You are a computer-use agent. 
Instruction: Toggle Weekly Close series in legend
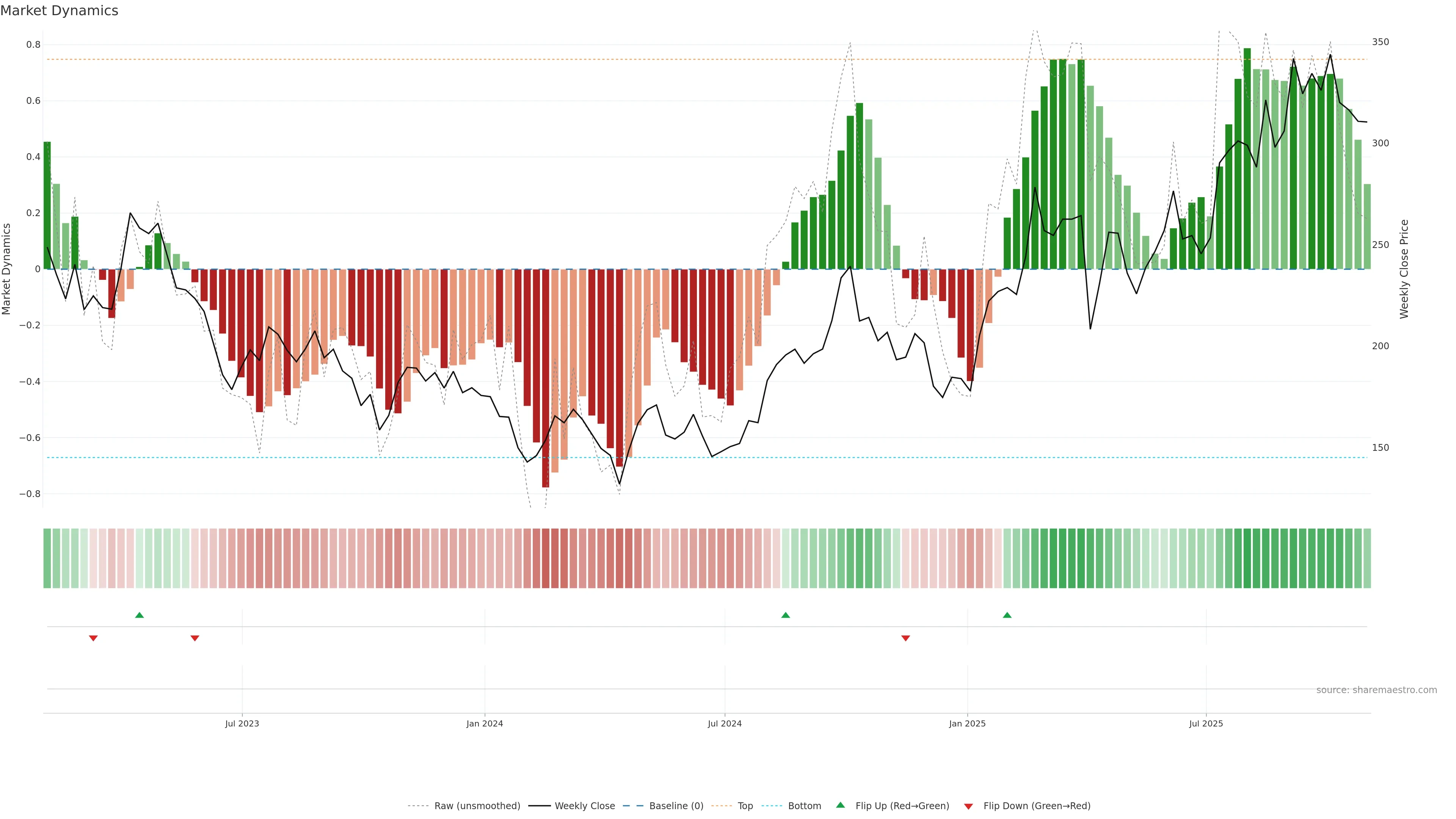click(x=584, y=806)
